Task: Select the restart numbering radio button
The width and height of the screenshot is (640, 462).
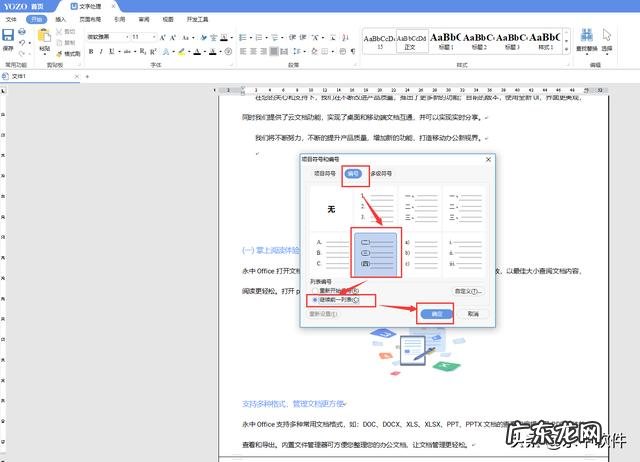Action: click(x=315, y=291)
